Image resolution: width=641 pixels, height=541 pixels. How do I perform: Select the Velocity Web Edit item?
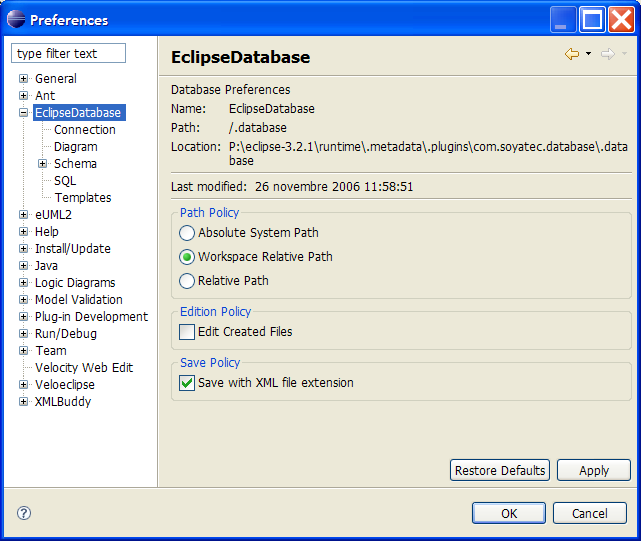(x=84, y=368)
